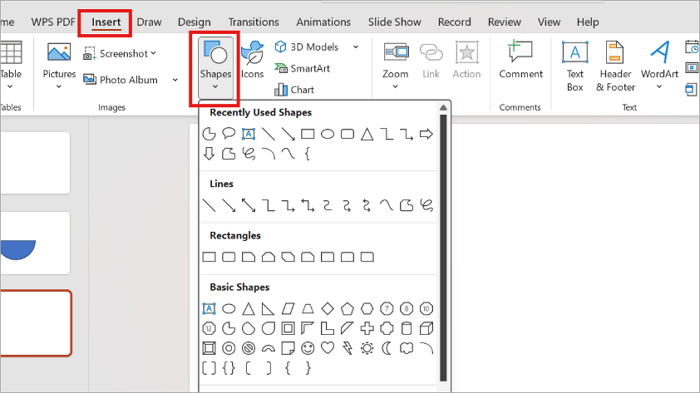Choose the freeform shape in Lines section
The image size is (700, 393).
[406, 205]
